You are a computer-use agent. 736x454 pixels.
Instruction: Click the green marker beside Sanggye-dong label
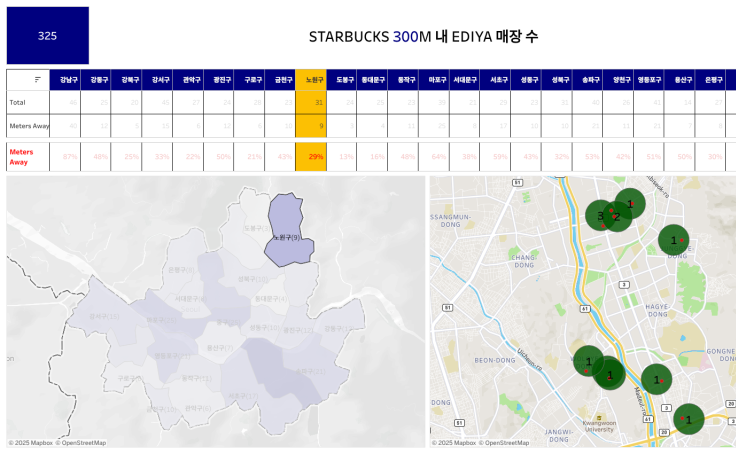coord(673,240)
